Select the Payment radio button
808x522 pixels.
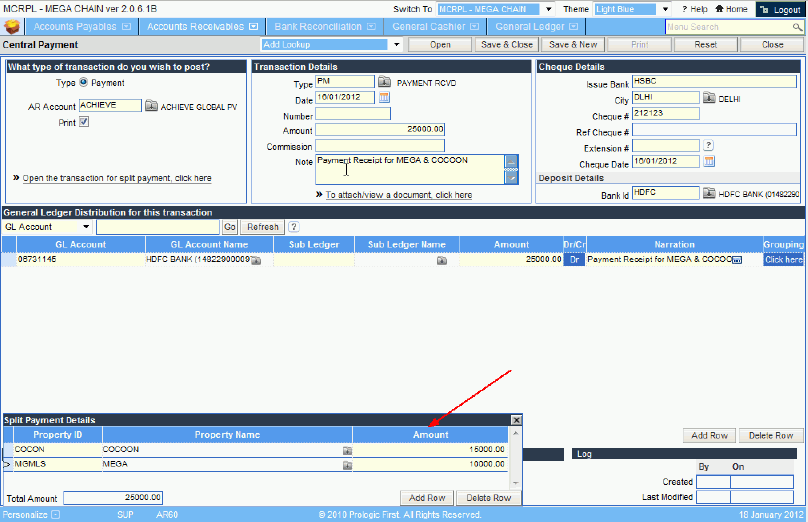[x=83, y=83]
